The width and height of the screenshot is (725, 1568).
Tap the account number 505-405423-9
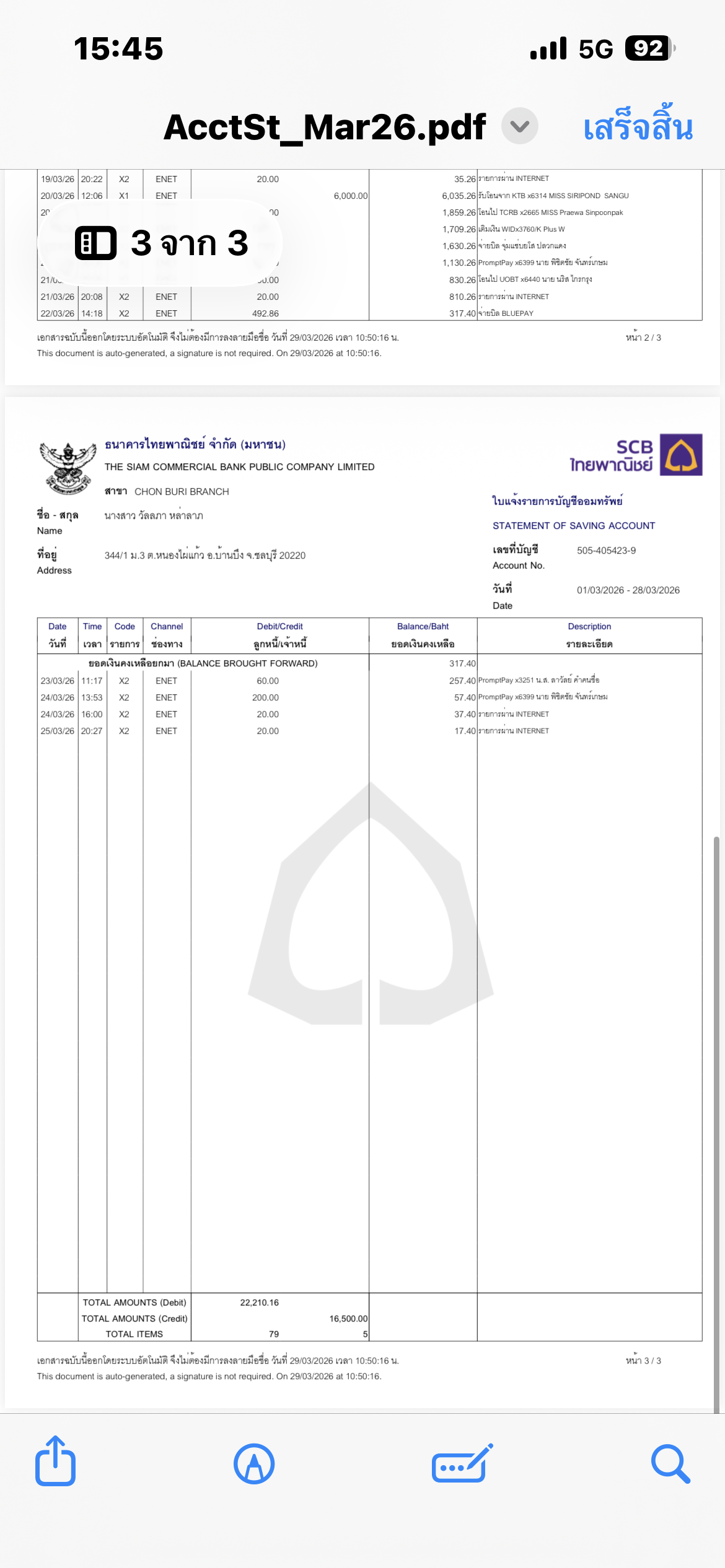[606, 551]
